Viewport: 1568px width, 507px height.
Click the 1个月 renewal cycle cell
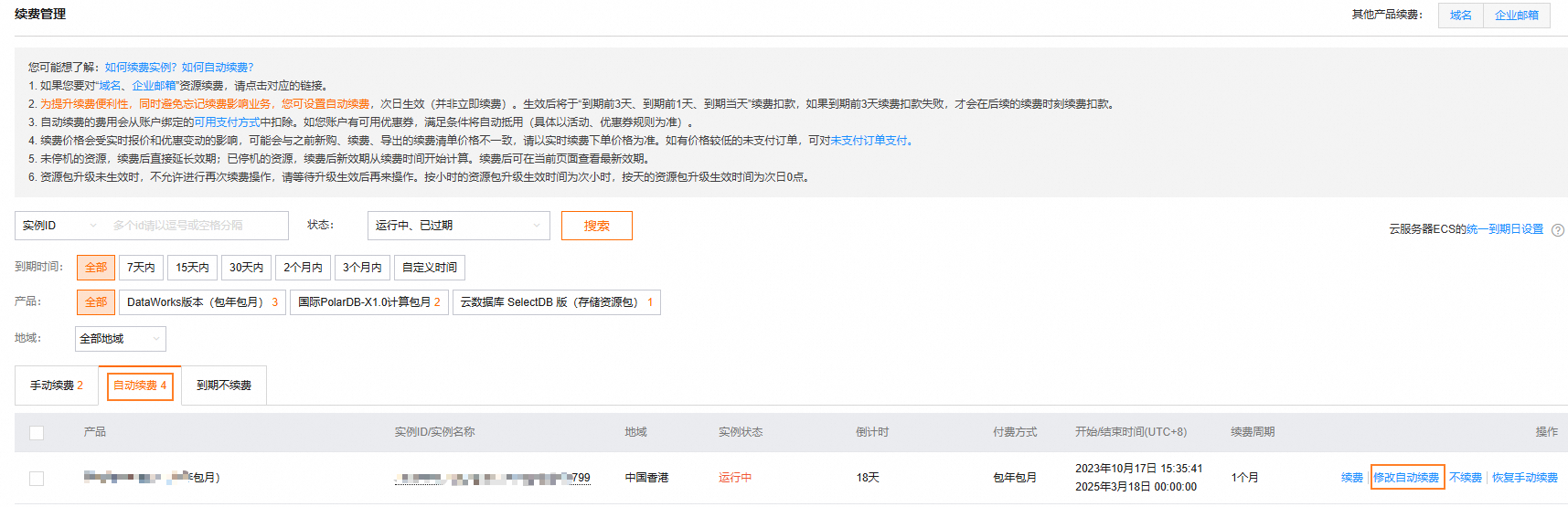pos(1245,478)
